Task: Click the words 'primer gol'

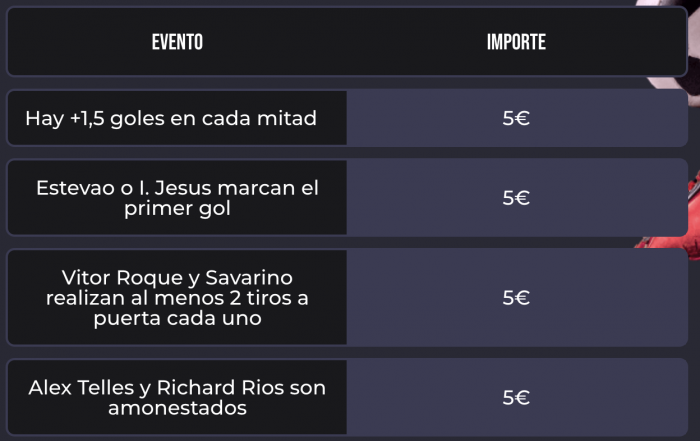Action: pyautogui.click(x=177, y=209)
